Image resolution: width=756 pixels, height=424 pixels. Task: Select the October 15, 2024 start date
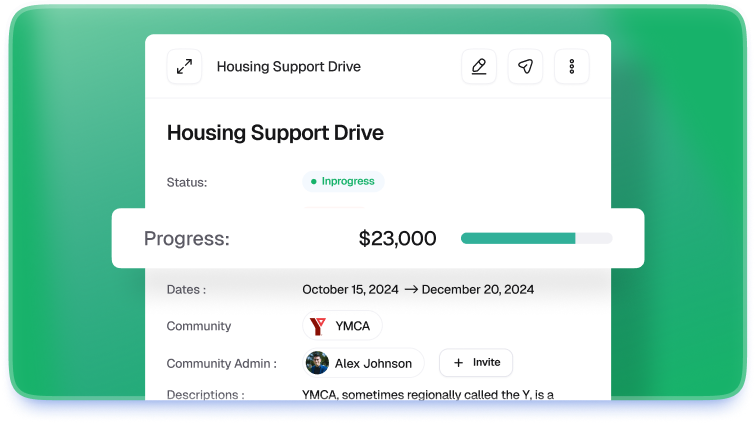tap(350, 290)
